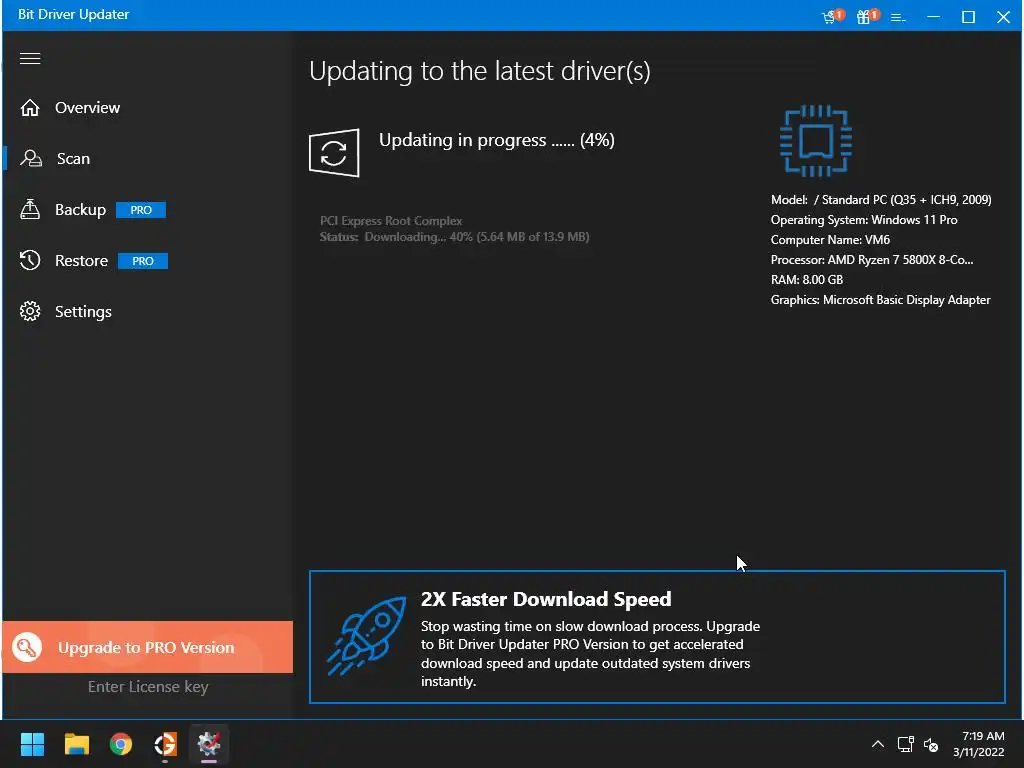This screenshot has height=768, width=1024.
Task: Click the Model Standard PC line
Action: (x=881, y=200)
